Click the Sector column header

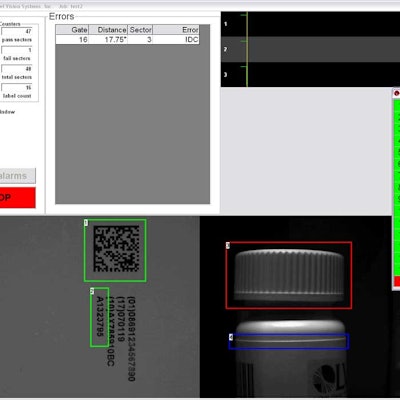pos(140,30)
